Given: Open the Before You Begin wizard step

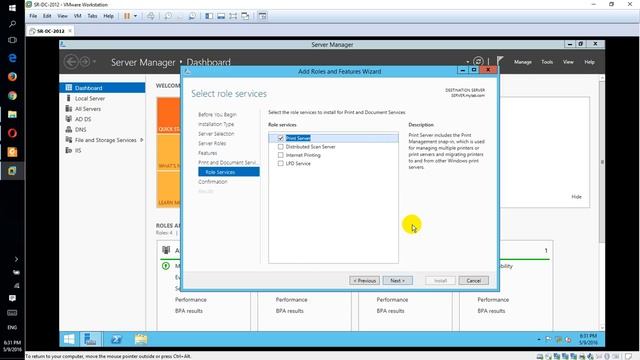Looking at the screenshot, I should point(217,115).
